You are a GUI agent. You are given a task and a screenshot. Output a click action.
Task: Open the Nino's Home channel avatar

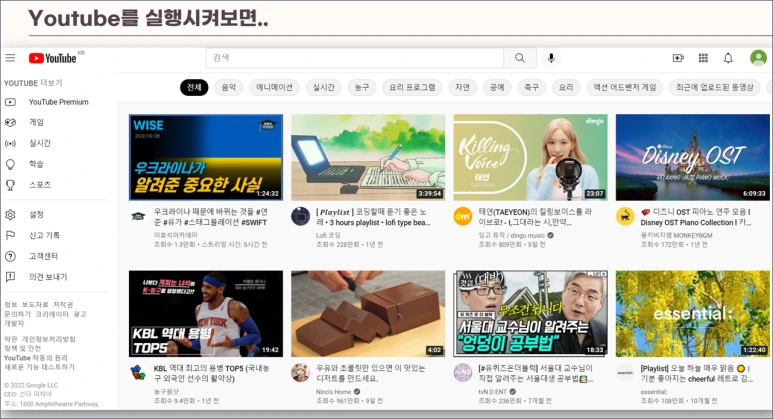(x=300, y=373)
